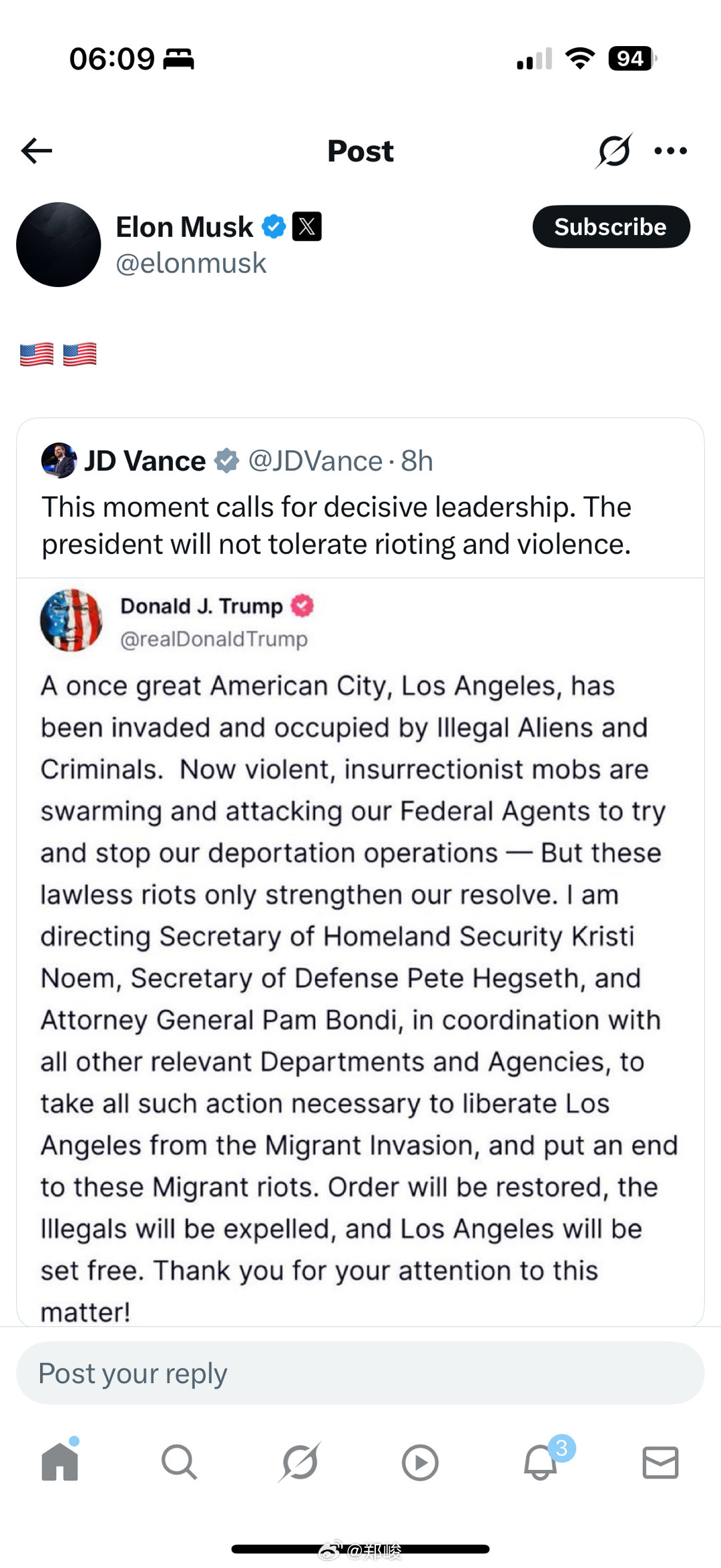Tap the Elon Musk display name
This screenshot has height=1568, width=721.
click(184, 227)
